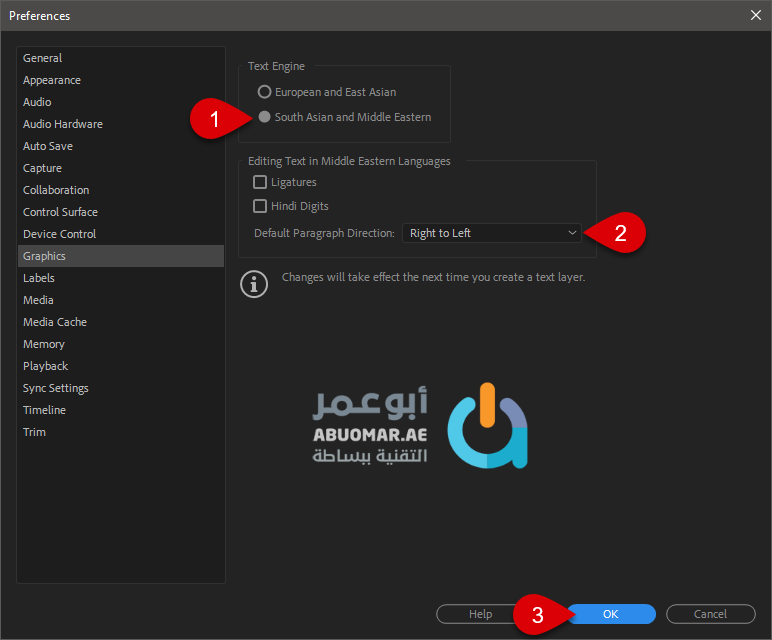Select Graphics in the preferences list
This screenshot has width=772, height=640.
tap(45, 256)
